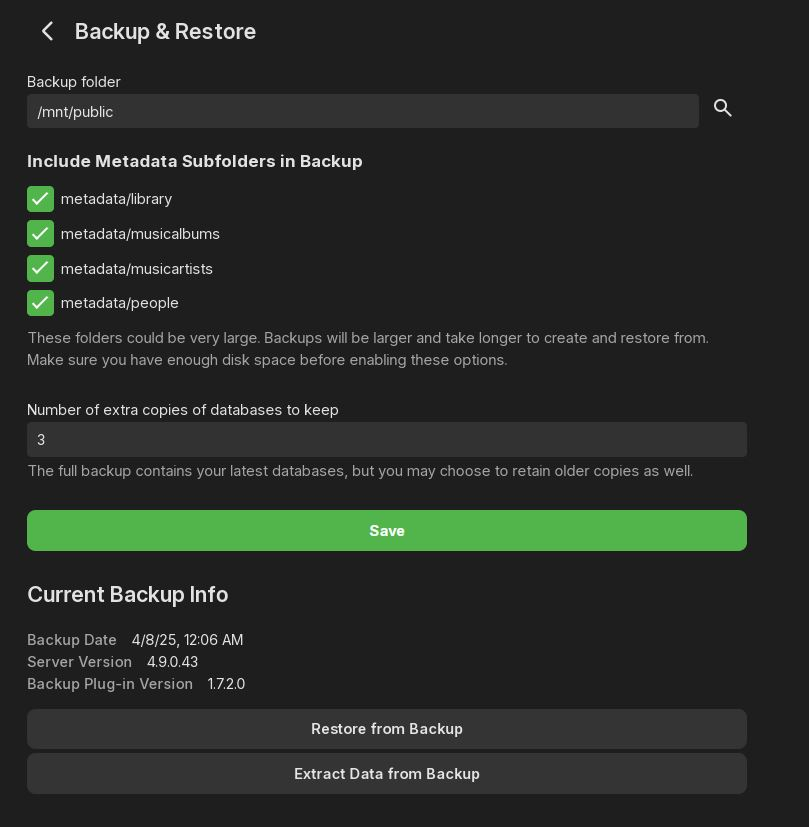Click the Backup & Restore page title
Viewport: 809px width, 827px height.
click(165, 32)
